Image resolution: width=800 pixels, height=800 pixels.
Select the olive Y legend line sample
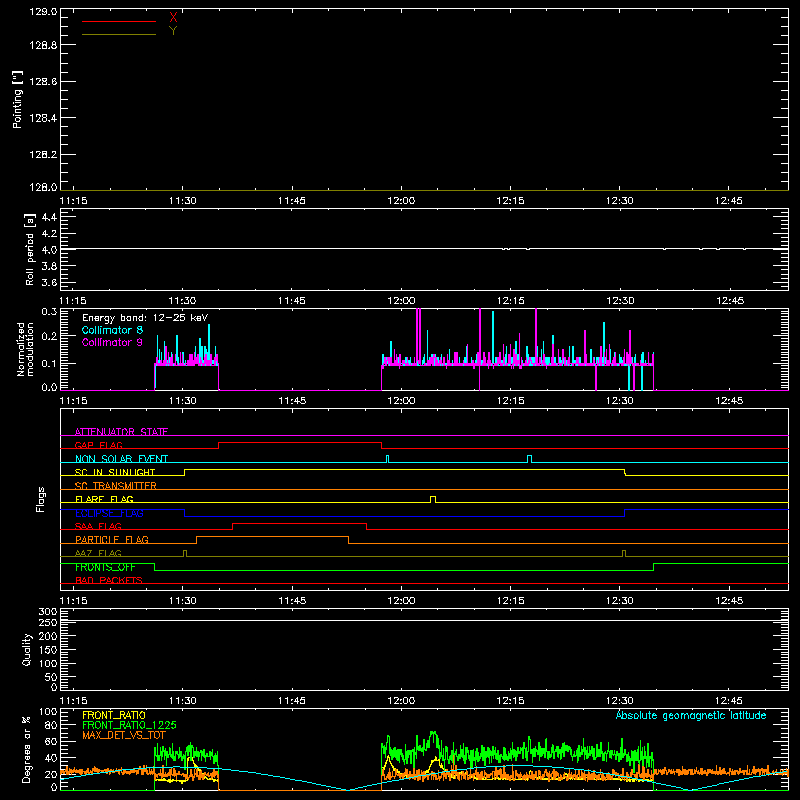(x=119, y=34)
